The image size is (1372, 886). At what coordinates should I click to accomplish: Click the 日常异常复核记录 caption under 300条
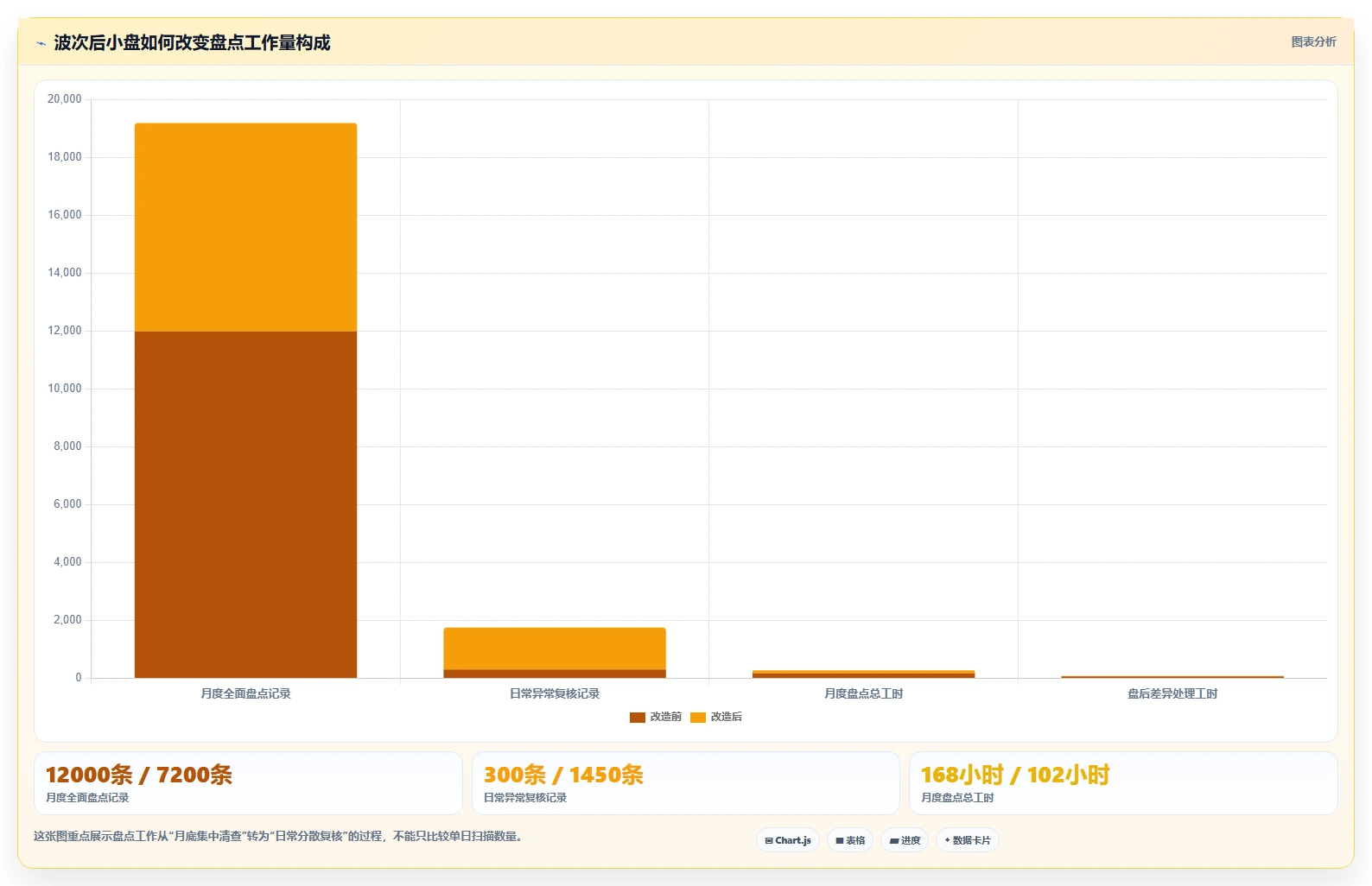tap(525, 798)
